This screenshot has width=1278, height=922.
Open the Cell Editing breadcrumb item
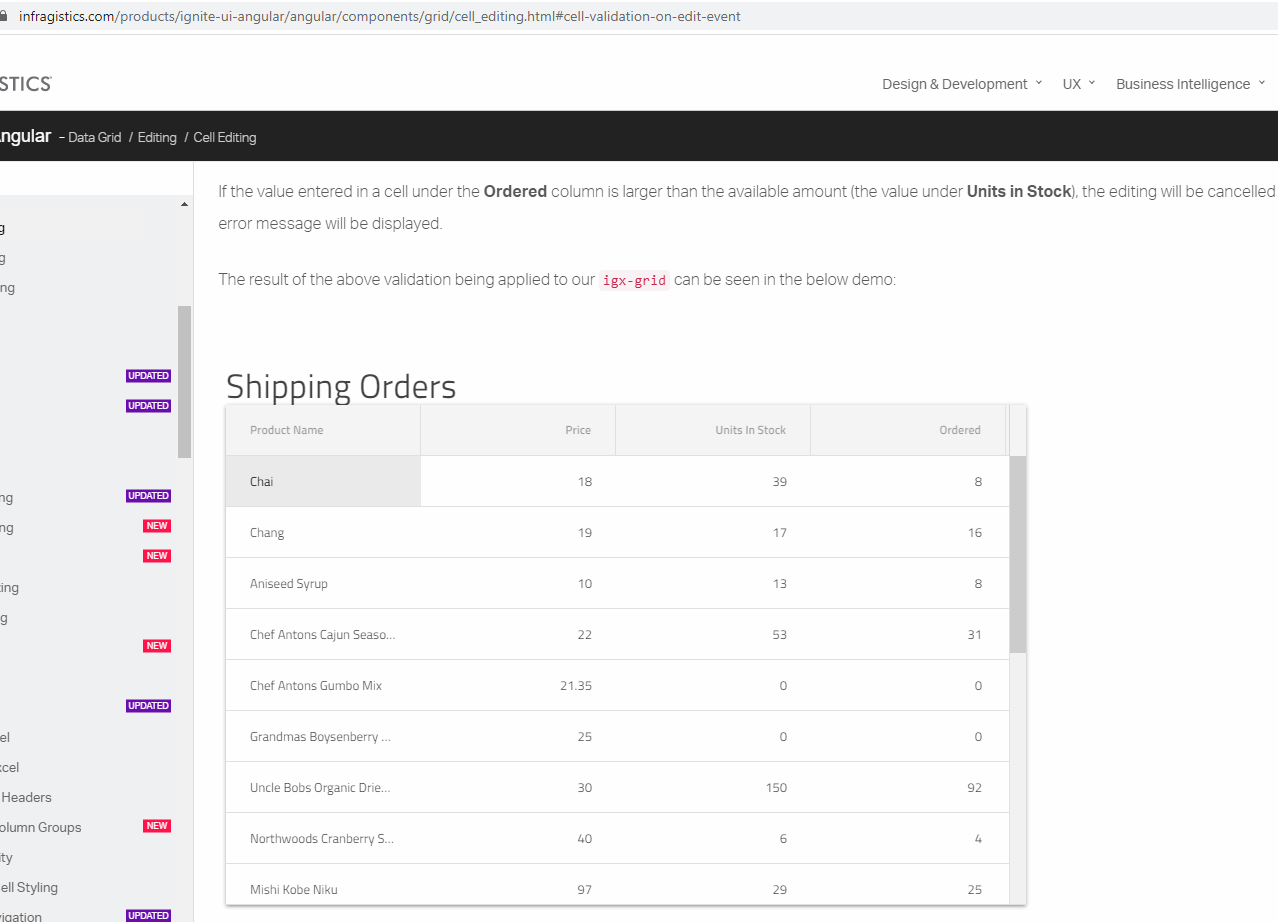[224, 137]
